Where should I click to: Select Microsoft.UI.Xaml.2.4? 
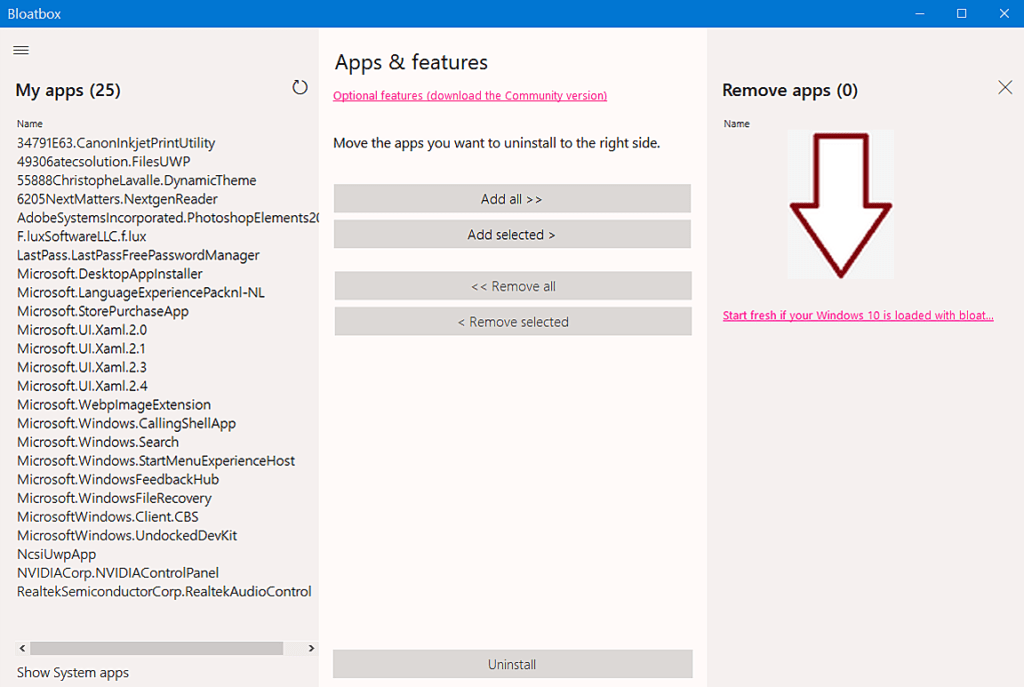tap(82, 386)
